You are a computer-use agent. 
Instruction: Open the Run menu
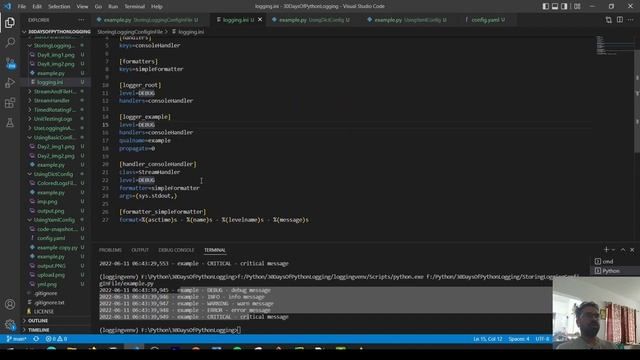tap(113, 7)
